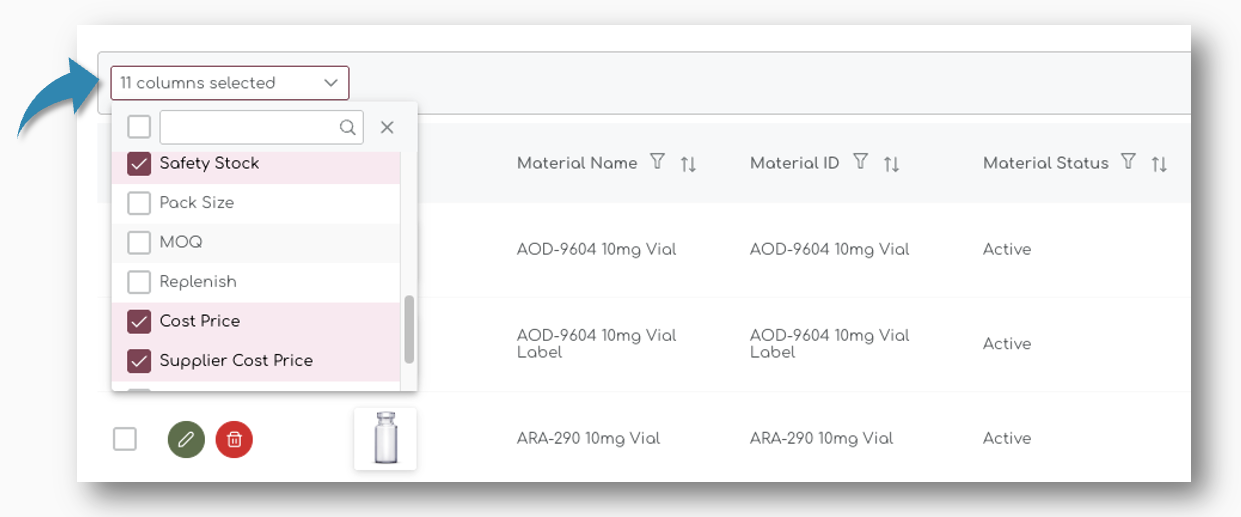This screenshot has width=1241, height=517.
Task: Open the vial product thumbnail image
Action: pyautogui.click(x=385, y=439)
